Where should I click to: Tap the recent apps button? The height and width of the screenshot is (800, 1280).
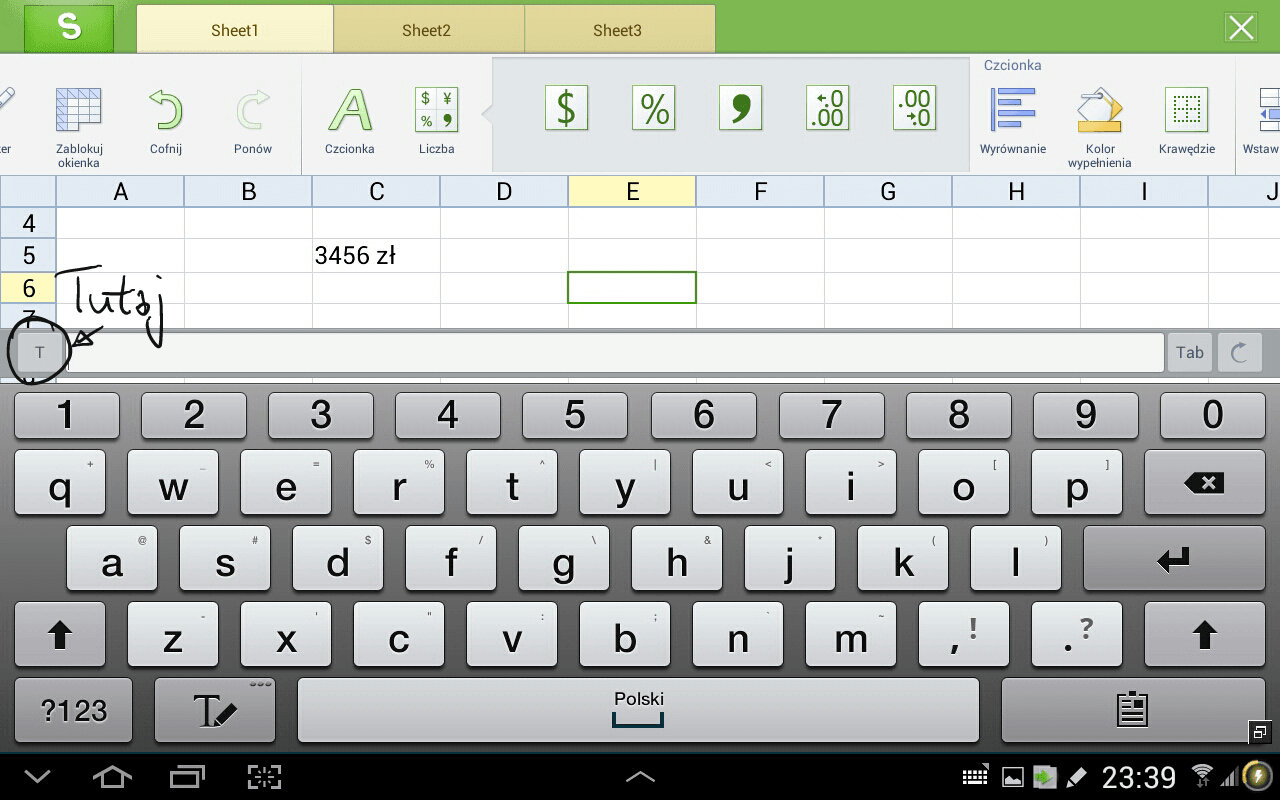pos(188,776)
